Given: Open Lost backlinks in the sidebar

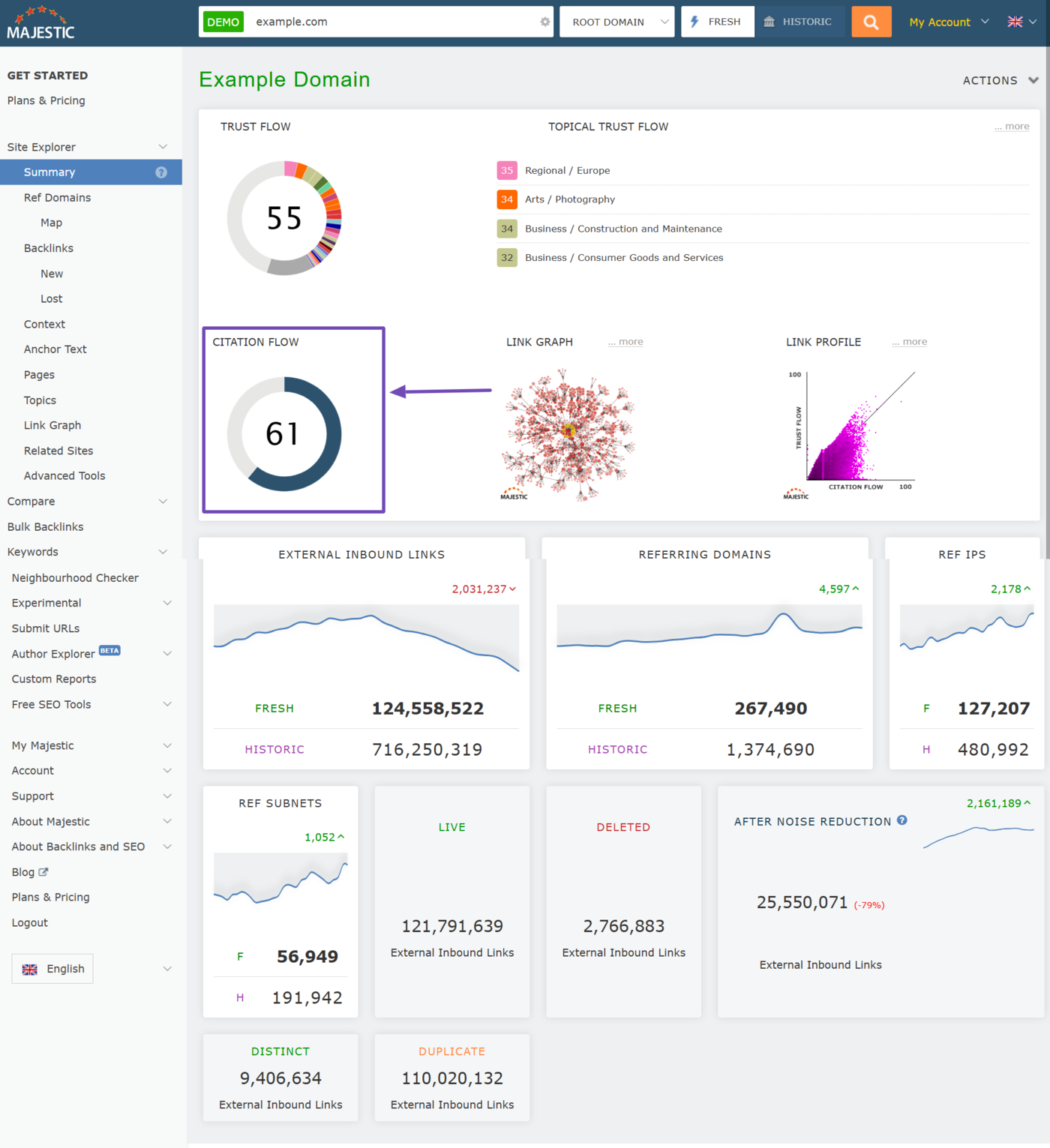Looking at the screenshot, I should (x=52, y=299).
